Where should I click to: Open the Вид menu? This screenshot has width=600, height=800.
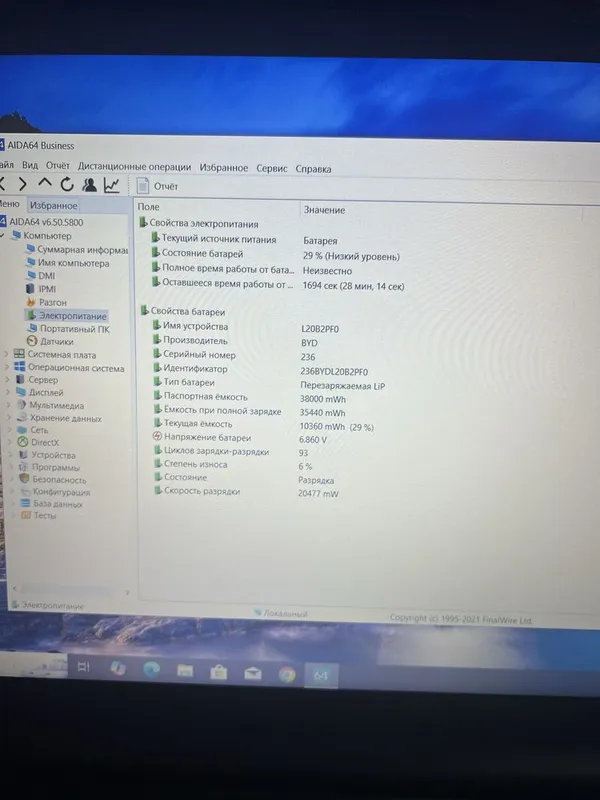pos(30,165)
